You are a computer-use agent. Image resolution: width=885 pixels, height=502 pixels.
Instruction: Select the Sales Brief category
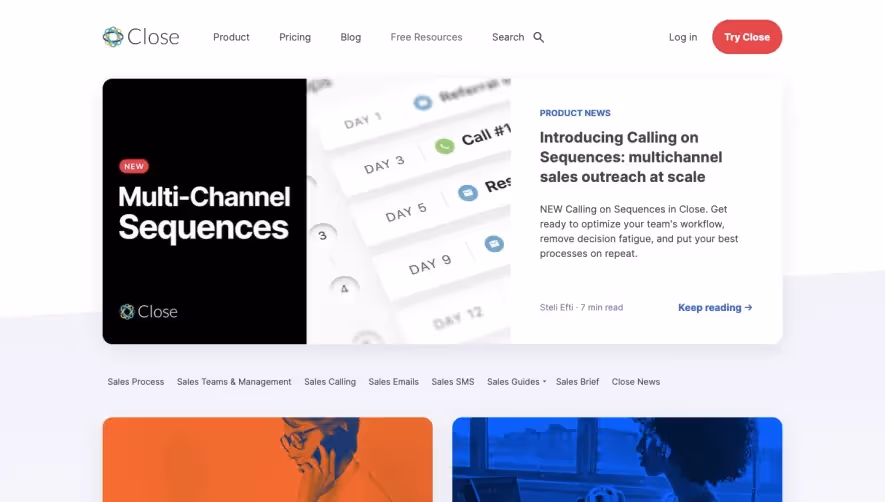(577, 382)
